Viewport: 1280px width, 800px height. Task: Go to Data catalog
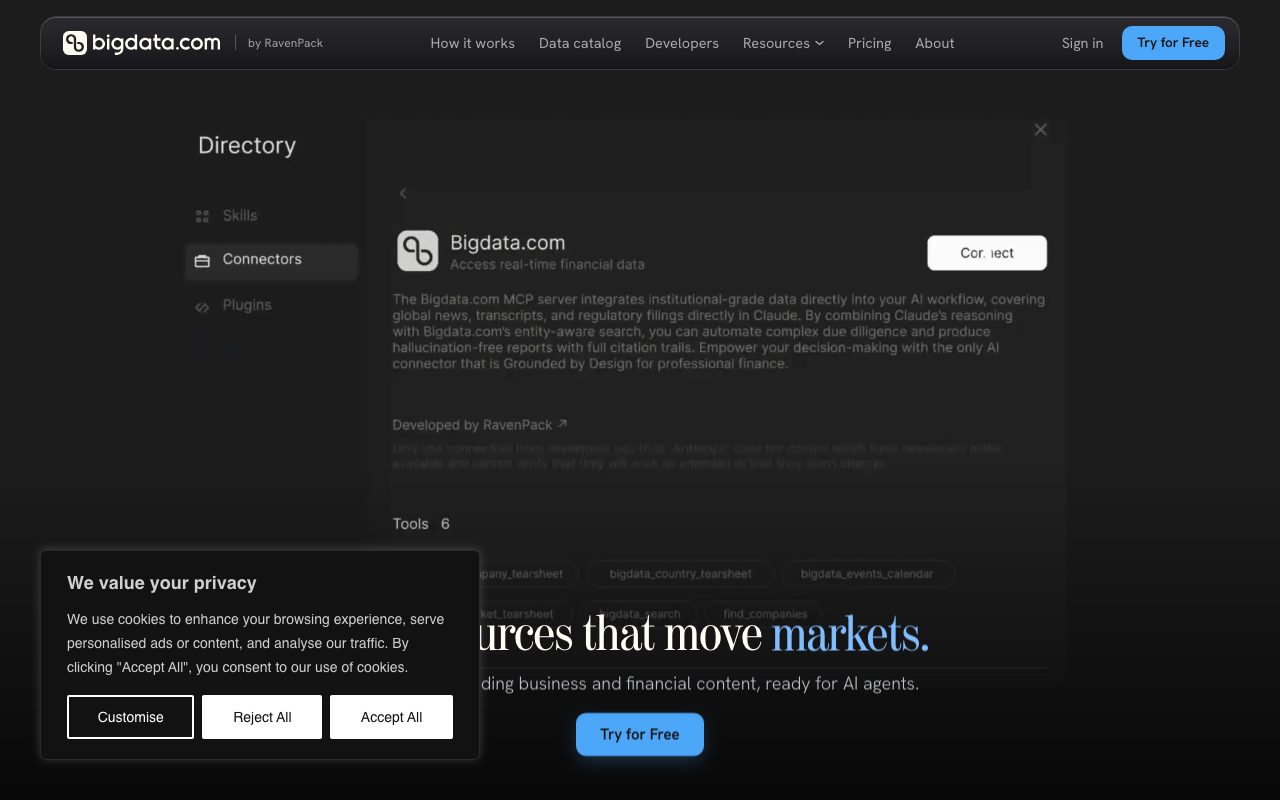tap(580, 43)
